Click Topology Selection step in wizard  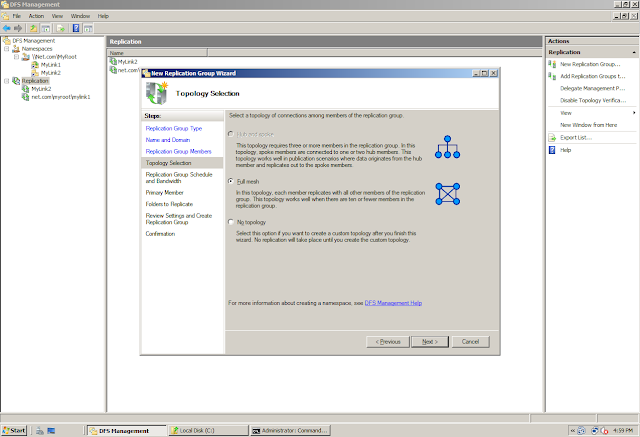(168, 163)
